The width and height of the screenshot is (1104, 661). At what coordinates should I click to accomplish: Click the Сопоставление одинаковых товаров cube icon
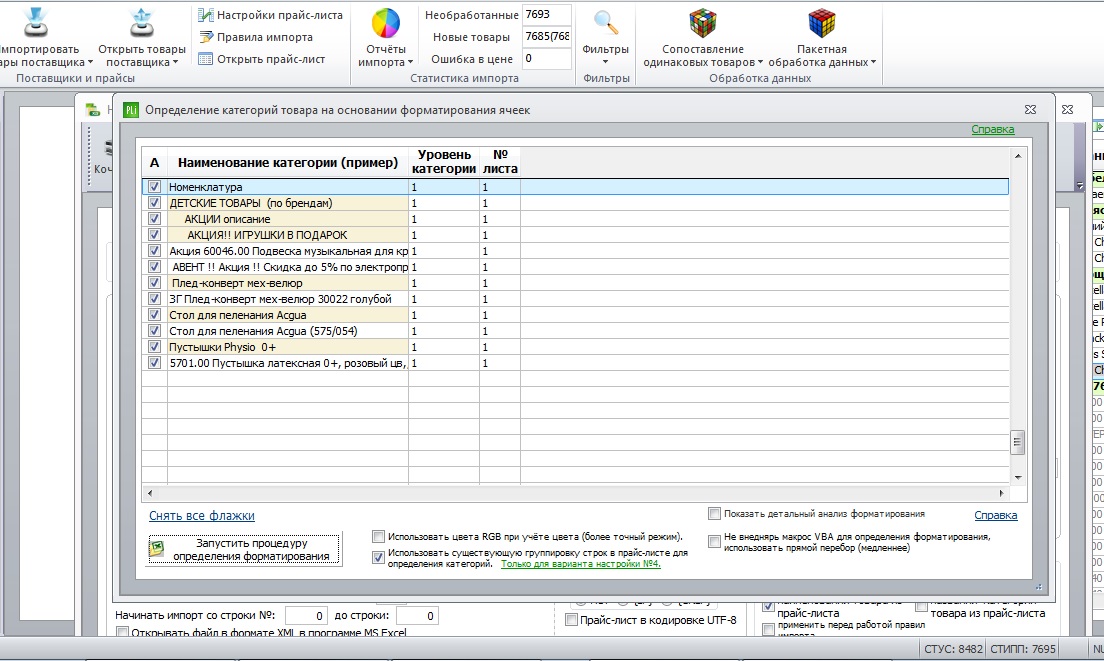[x=703, y=23]
